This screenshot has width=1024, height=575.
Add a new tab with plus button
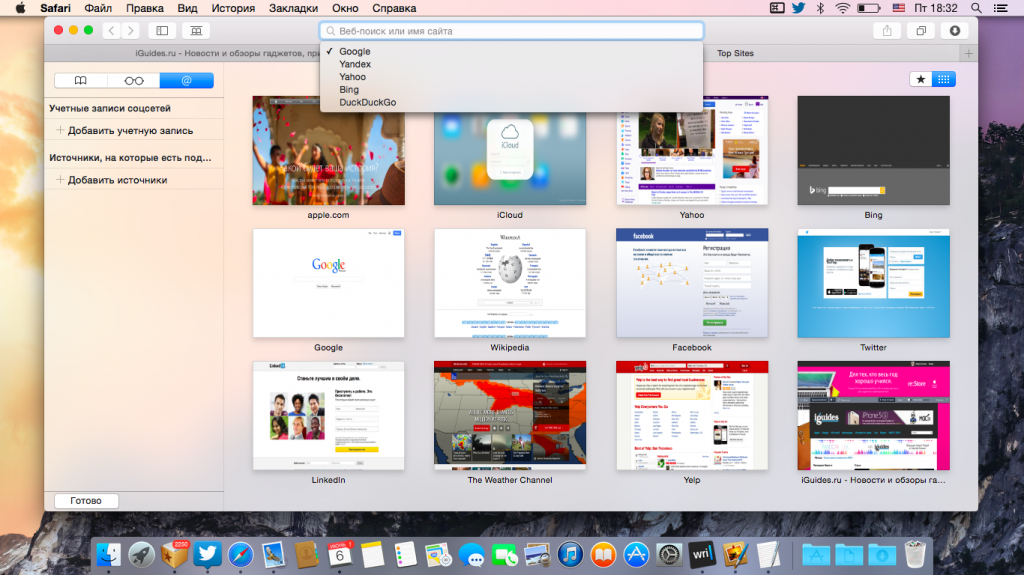pos(968,54)
